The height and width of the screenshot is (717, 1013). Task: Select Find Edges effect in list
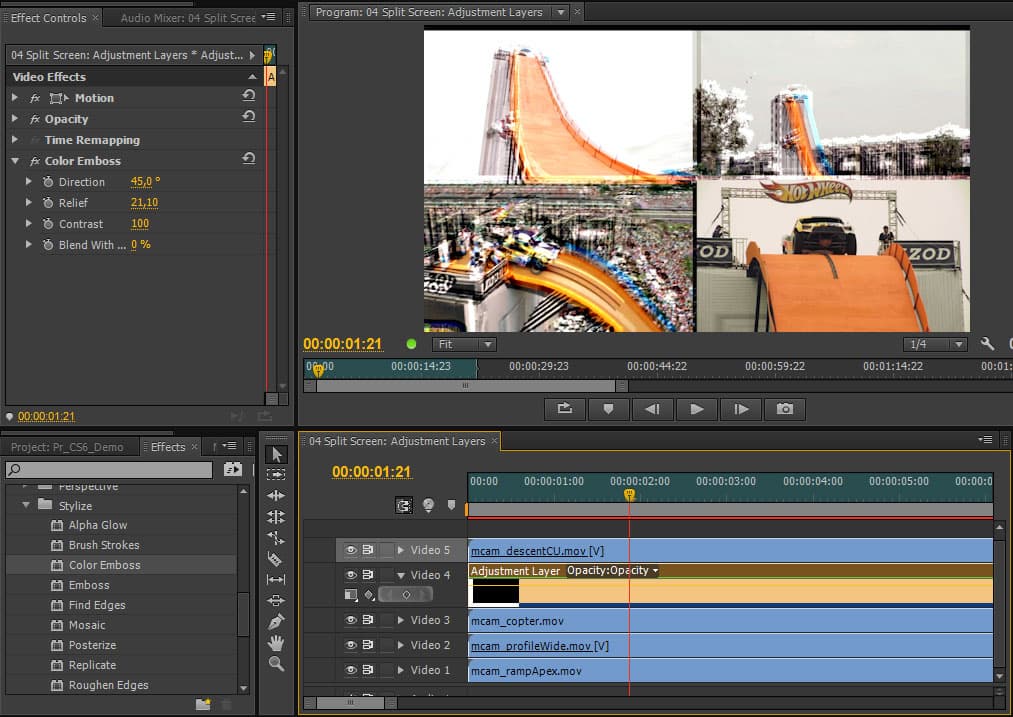(x=97, y=605)
